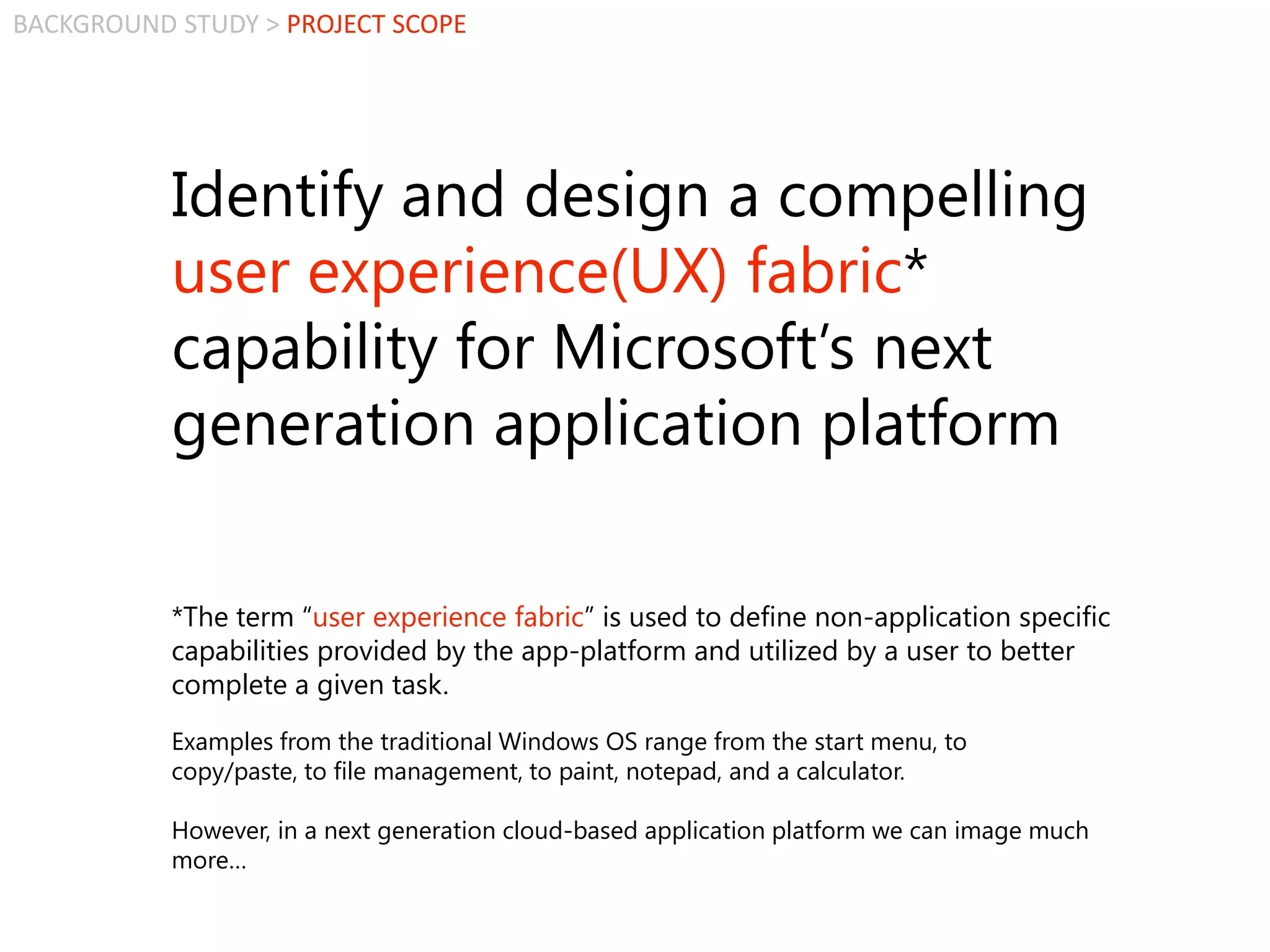Click the '>' breadcrumb separator

coord(273,25)
